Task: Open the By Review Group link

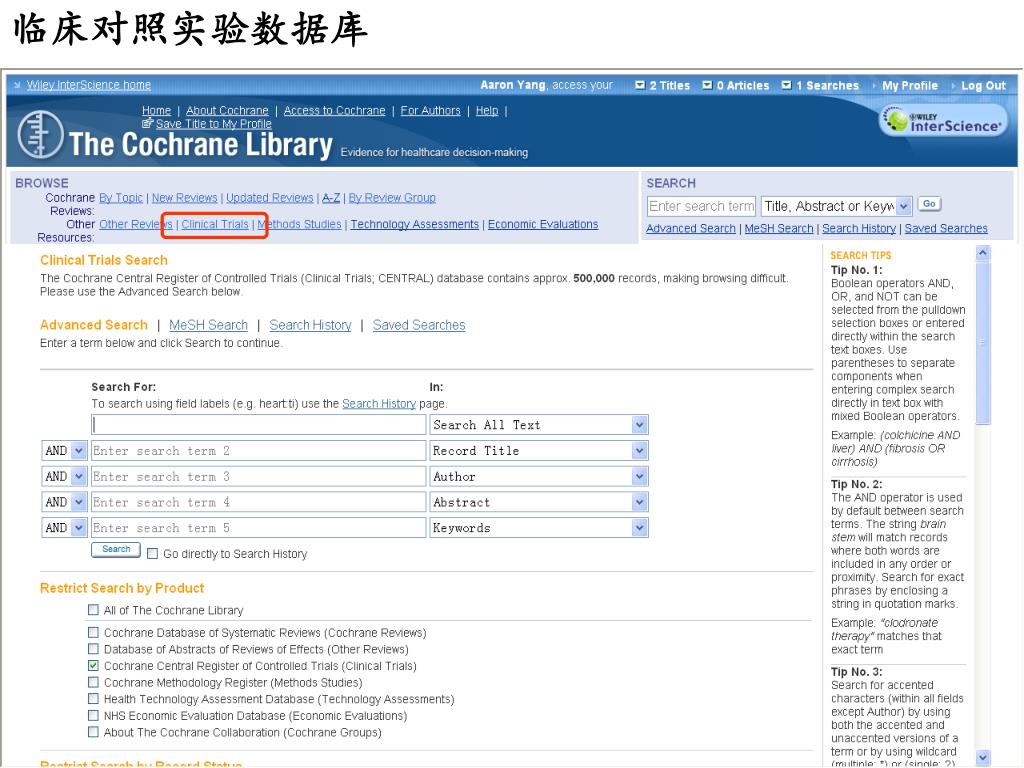Action: tap(392, 197)
